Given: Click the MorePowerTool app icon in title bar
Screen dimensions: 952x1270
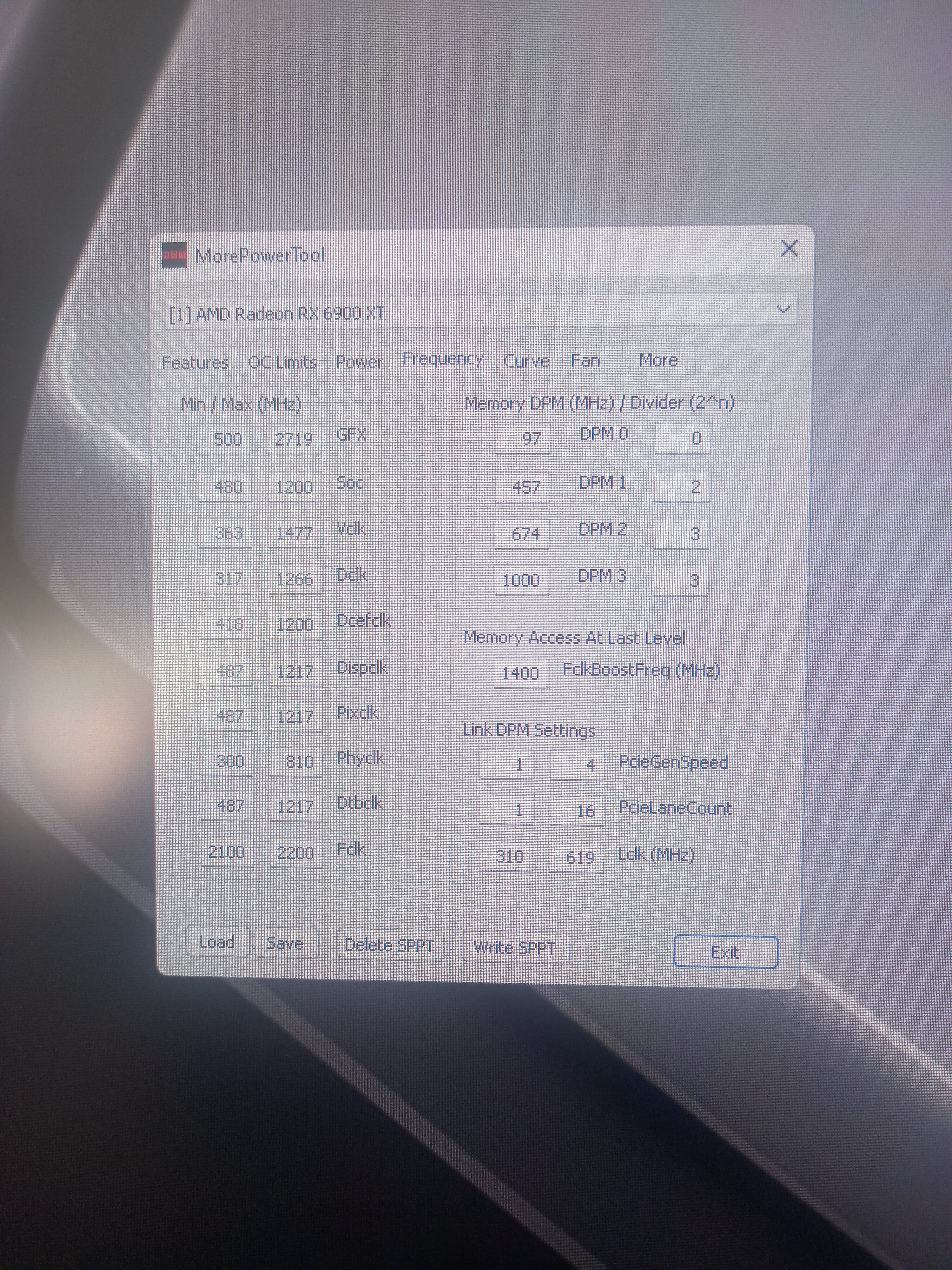Looking at the screenshot, I should tap(174, 255).
